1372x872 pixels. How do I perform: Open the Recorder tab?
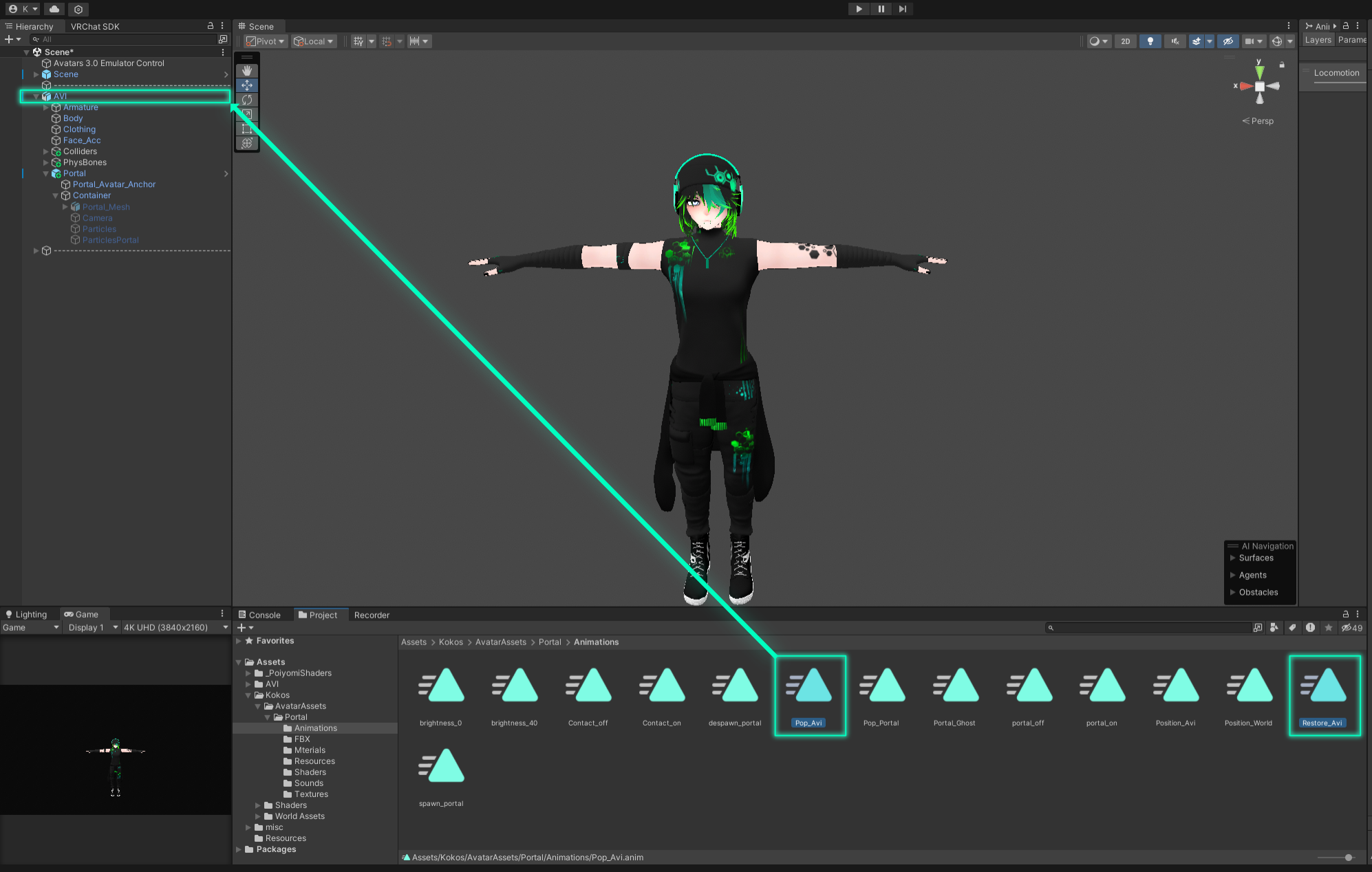[x=372, y=615]
